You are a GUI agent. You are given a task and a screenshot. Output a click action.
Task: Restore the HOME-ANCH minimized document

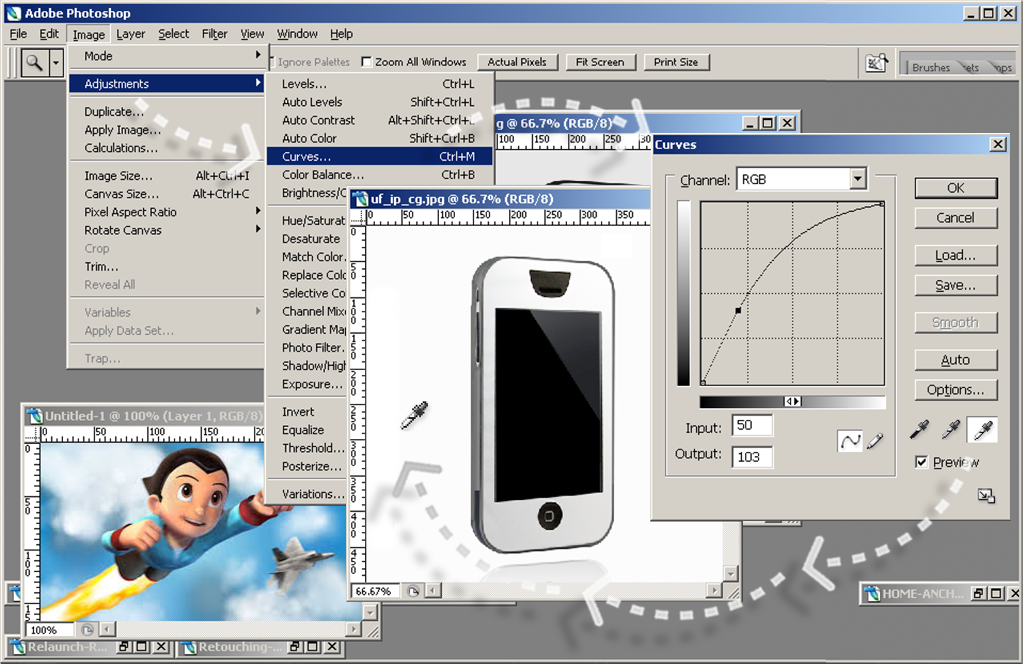(x=978, y=594)
